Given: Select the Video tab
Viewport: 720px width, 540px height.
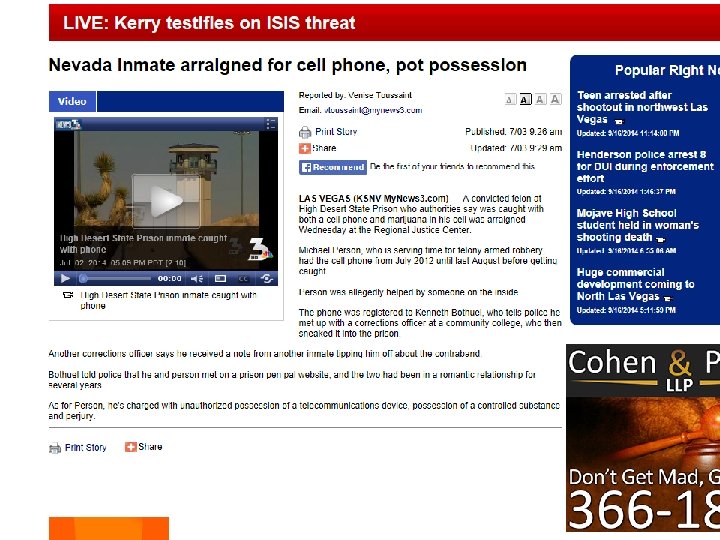Looking at the screenshot, I should (73, 101).
